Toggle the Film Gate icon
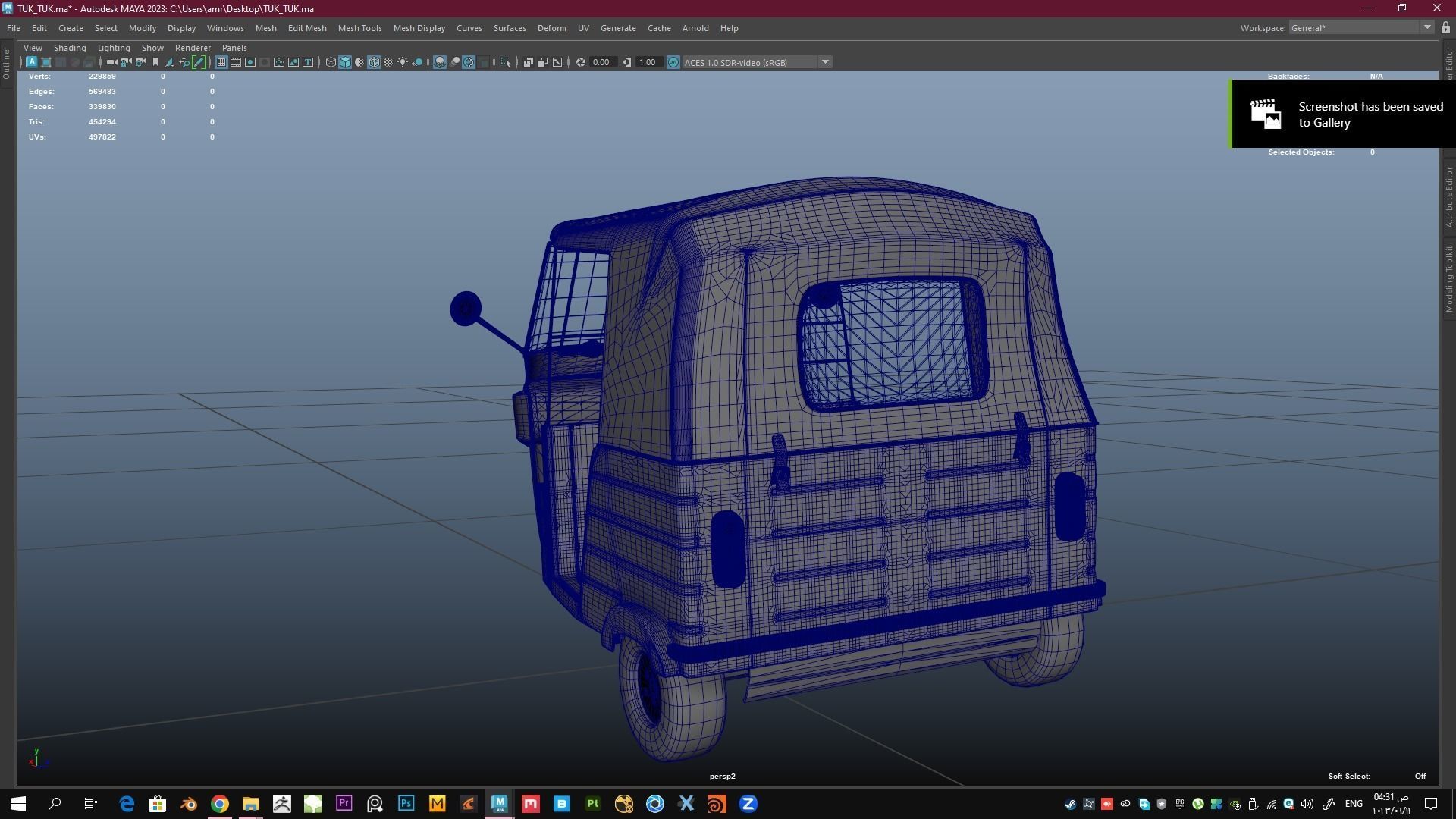This screenshot has width=1456, height=819. (x=236, y=62)
